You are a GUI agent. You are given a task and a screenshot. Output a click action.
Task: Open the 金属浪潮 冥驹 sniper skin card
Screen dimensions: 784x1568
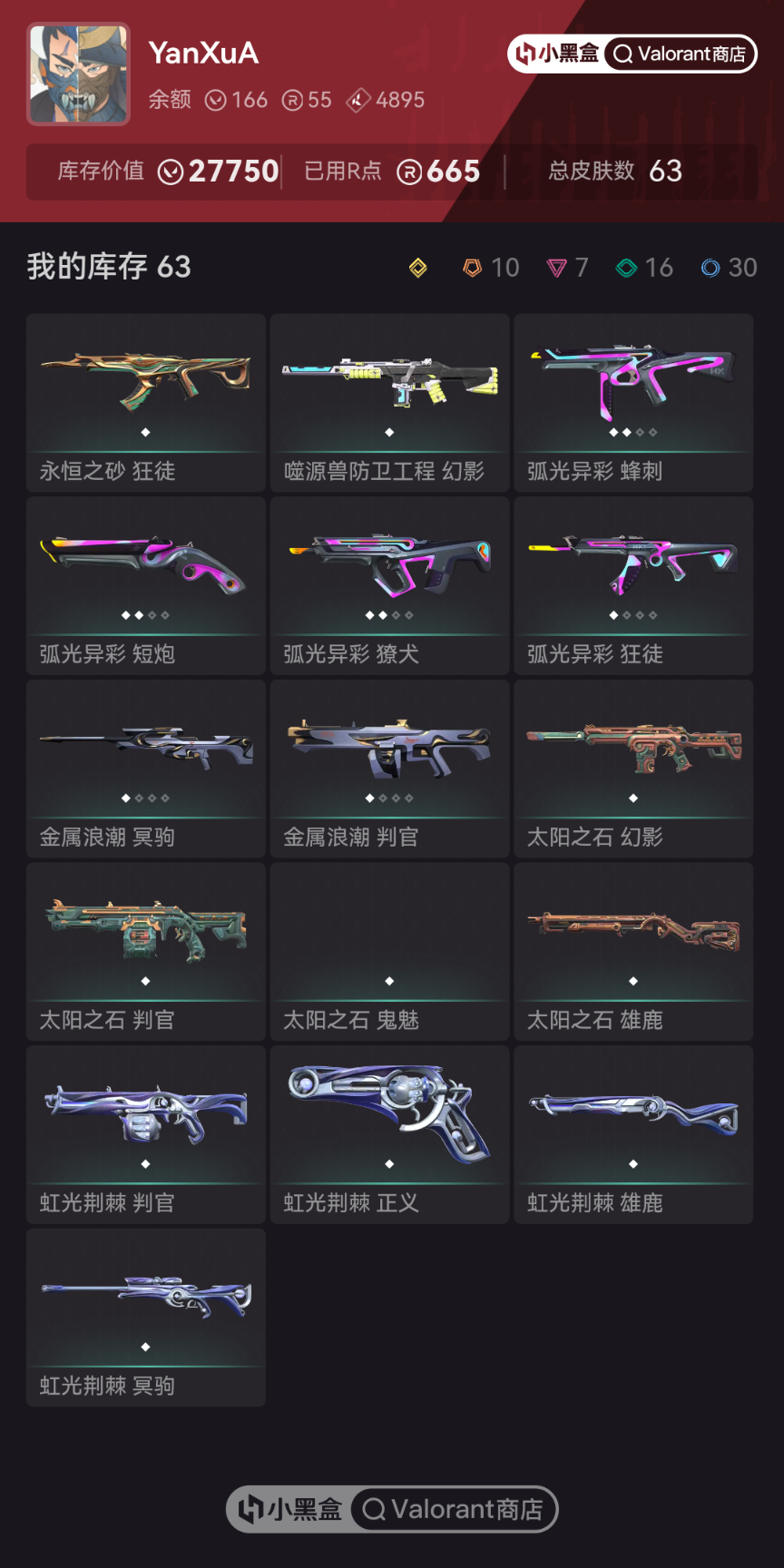[x=146, y=769]
